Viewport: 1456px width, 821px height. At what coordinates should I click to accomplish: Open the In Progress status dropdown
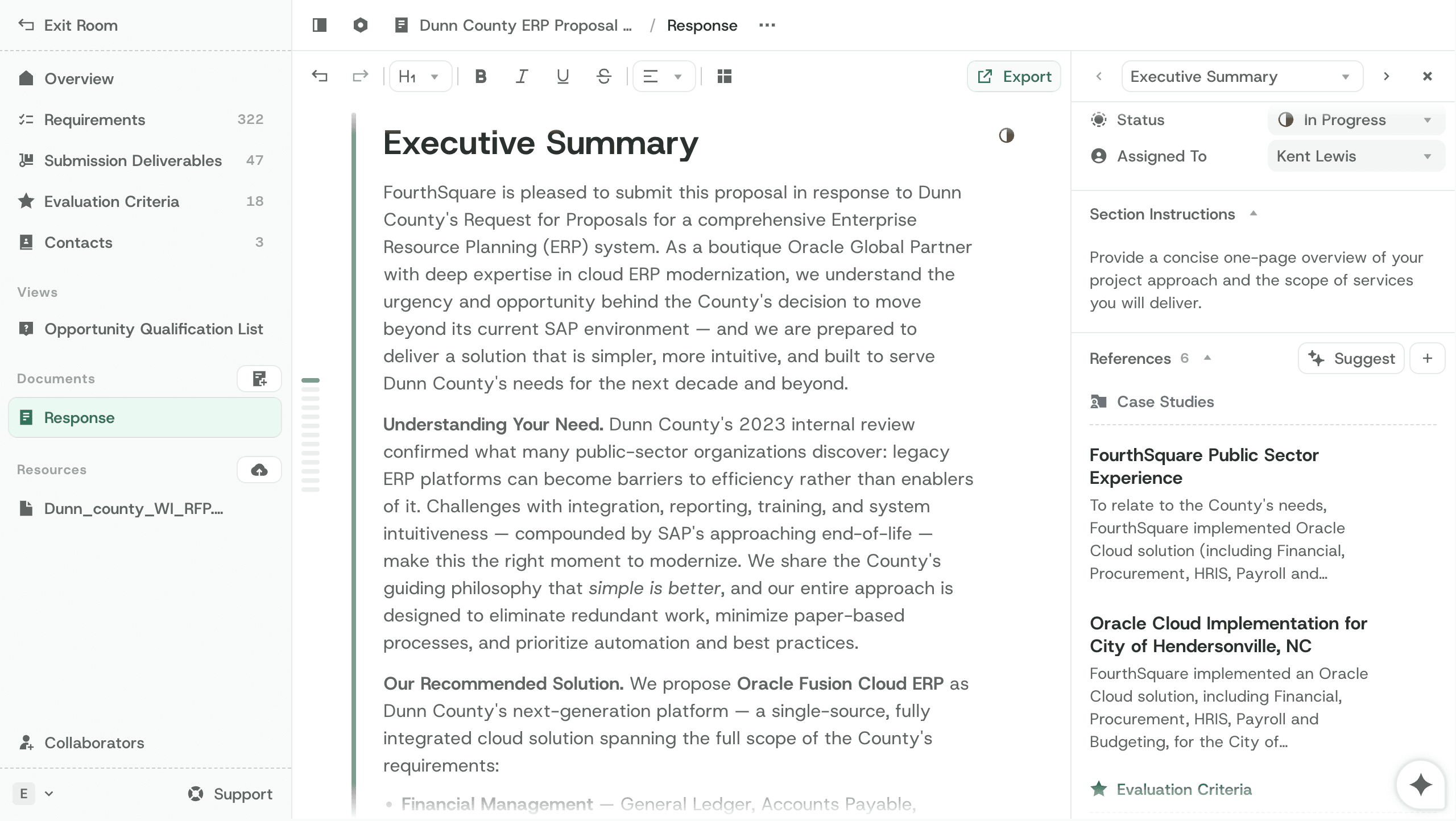coord(1356,120)
